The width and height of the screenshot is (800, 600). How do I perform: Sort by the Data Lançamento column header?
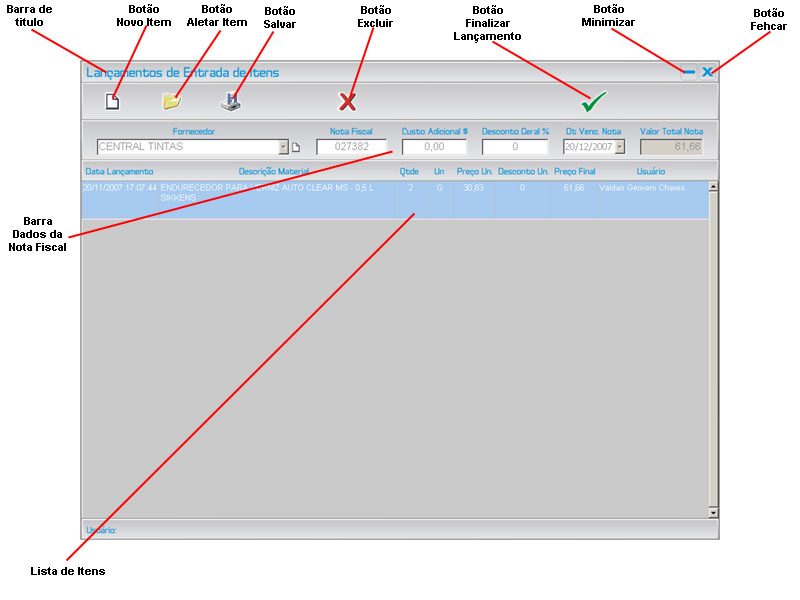120,172
